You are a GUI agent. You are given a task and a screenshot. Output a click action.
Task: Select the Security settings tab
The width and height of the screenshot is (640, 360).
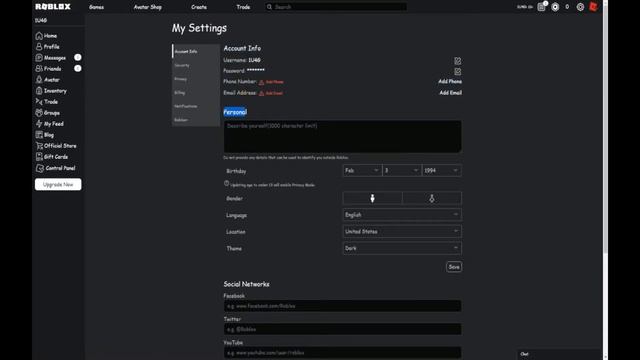tap(196, 65)
